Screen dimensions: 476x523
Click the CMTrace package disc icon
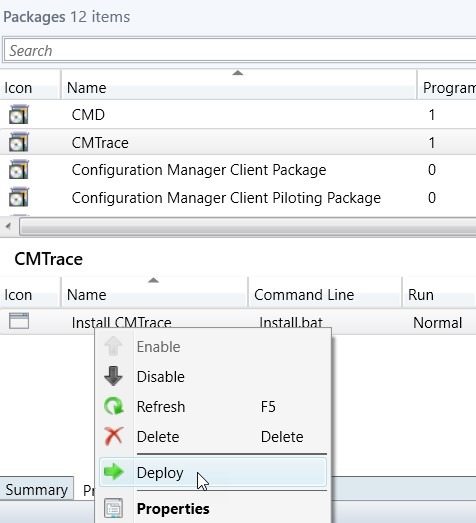coord(19,142)
